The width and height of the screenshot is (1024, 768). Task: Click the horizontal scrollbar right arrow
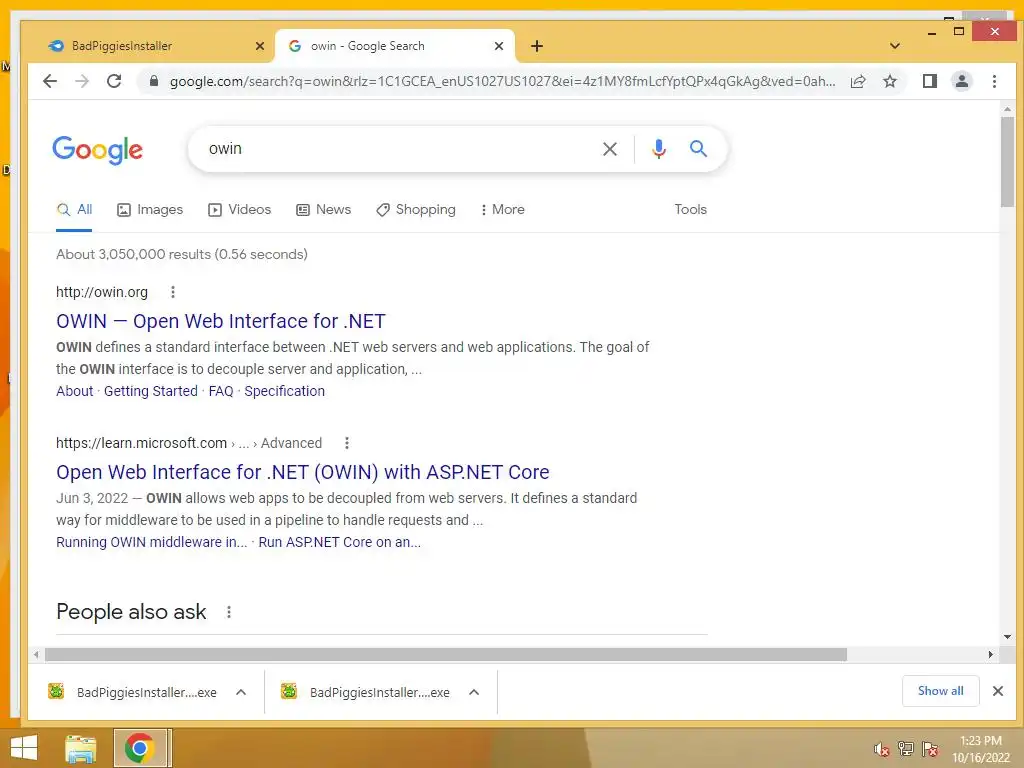click(991, 654)
